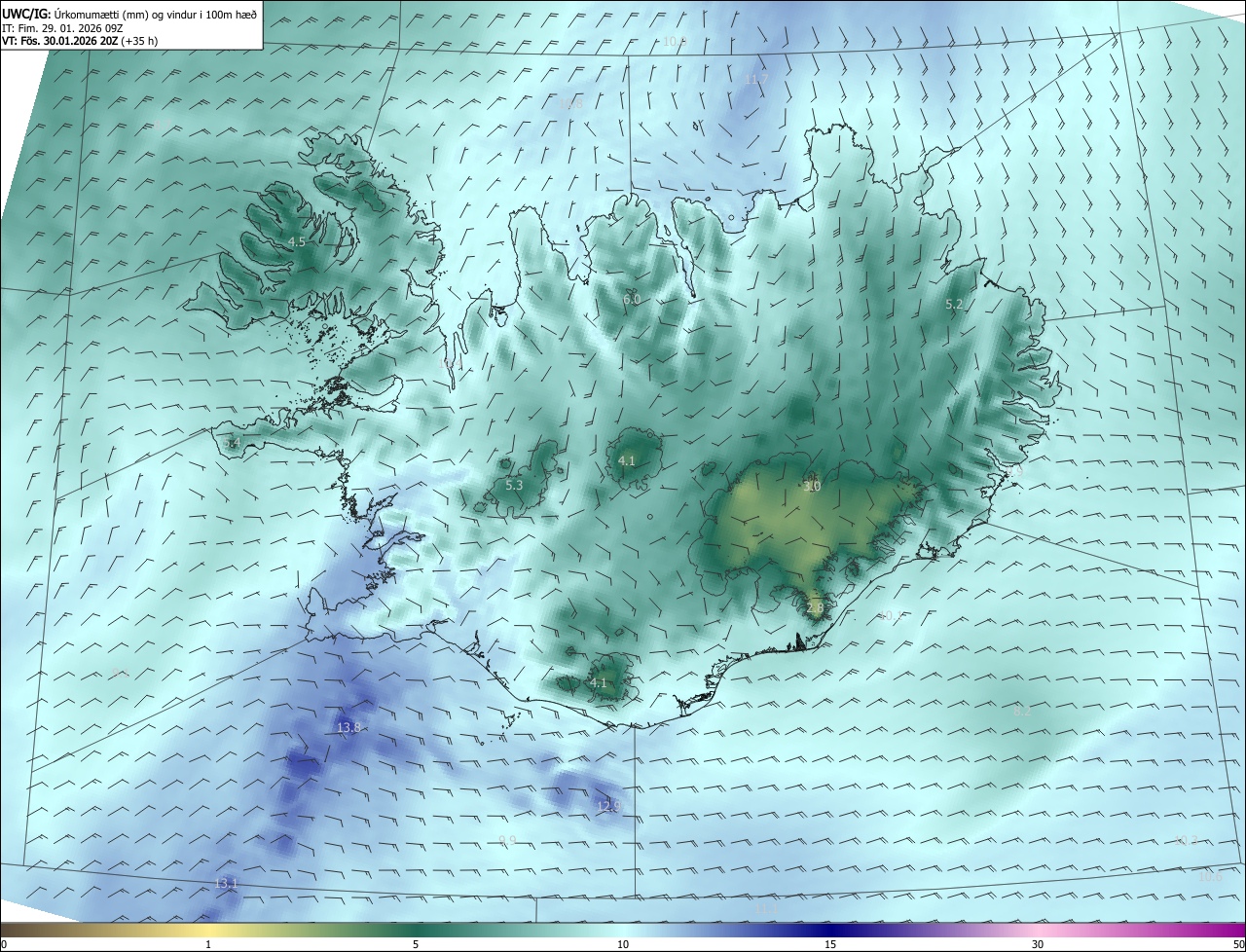Click the 13.1 value label near the colorbar
The image size is (1246, 952).
click(x=226, y=883)
